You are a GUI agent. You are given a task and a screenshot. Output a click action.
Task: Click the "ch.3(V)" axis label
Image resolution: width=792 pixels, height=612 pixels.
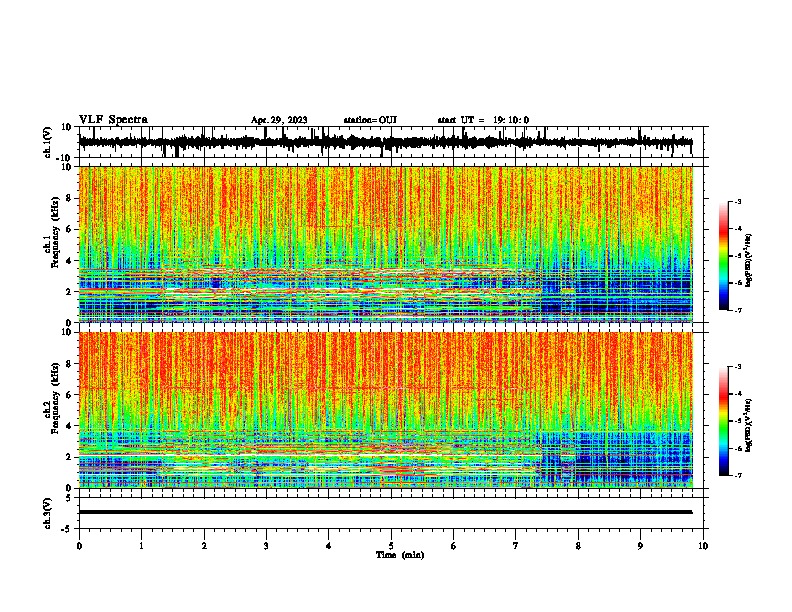pyautogui.click(x=48, y=513)
